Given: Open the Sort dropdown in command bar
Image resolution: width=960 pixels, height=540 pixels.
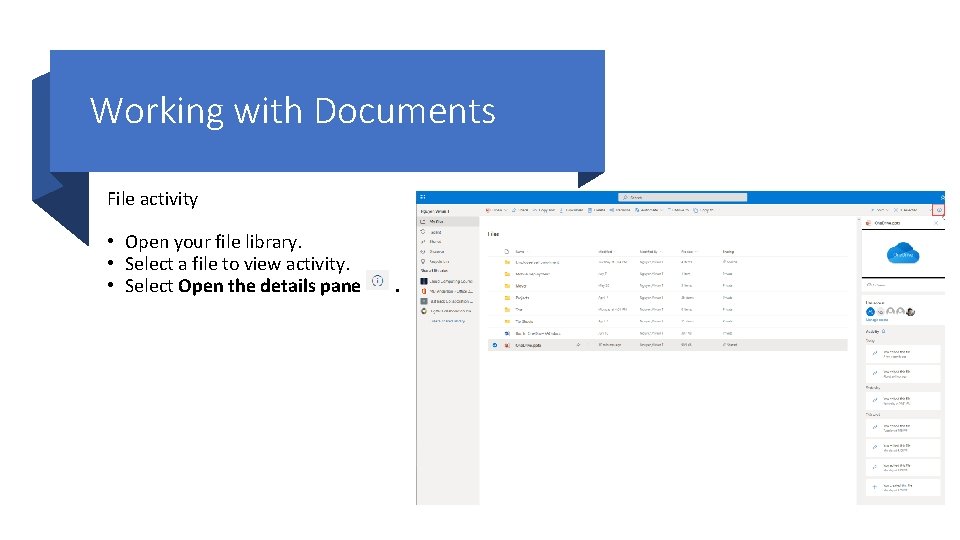Looking at the screenshot, I should click(x=880, y=210).
